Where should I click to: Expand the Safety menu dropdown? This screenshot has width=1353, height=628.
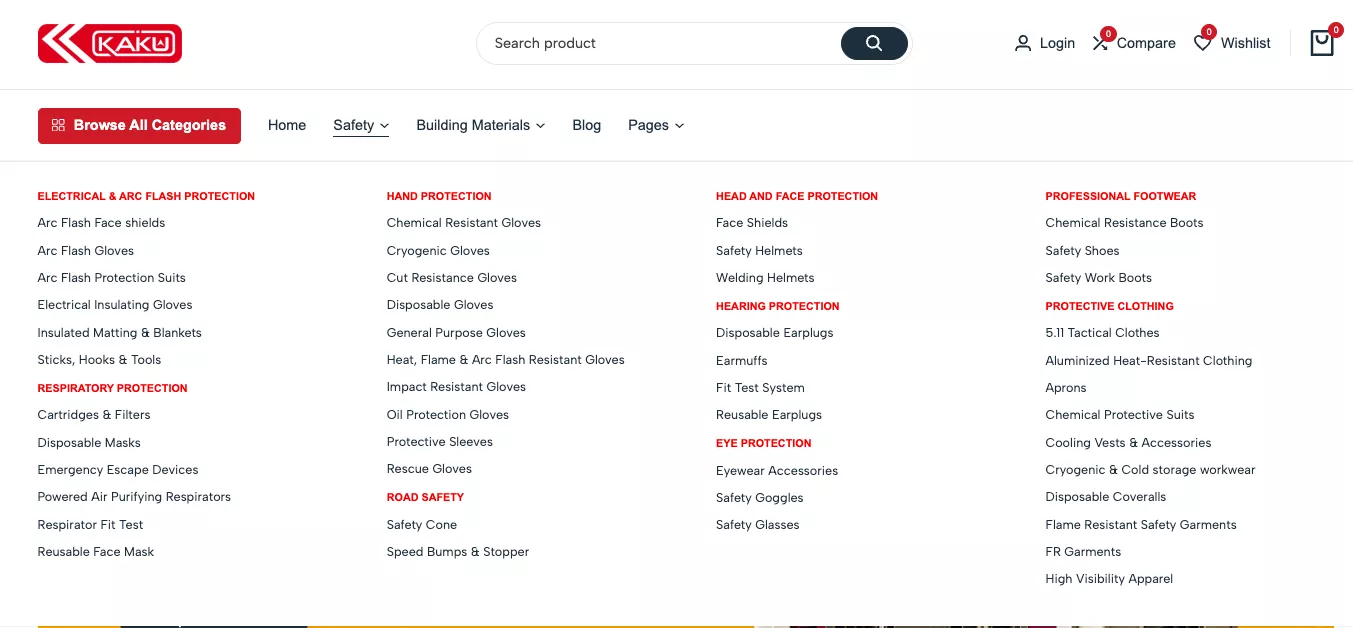pos(360,125)
